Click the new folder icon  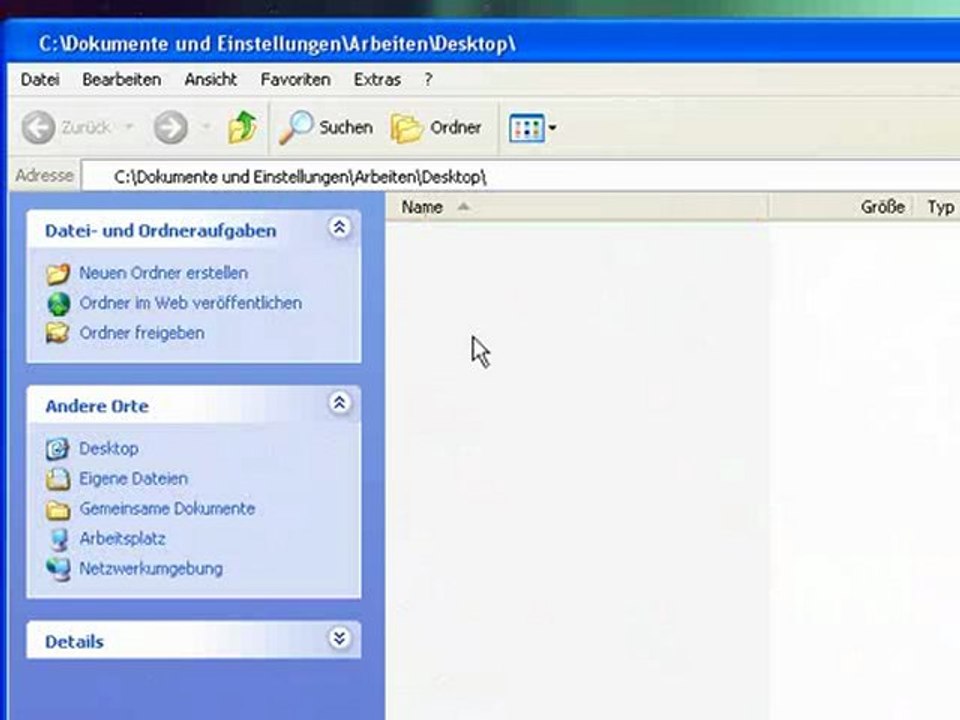click(58, 274)
